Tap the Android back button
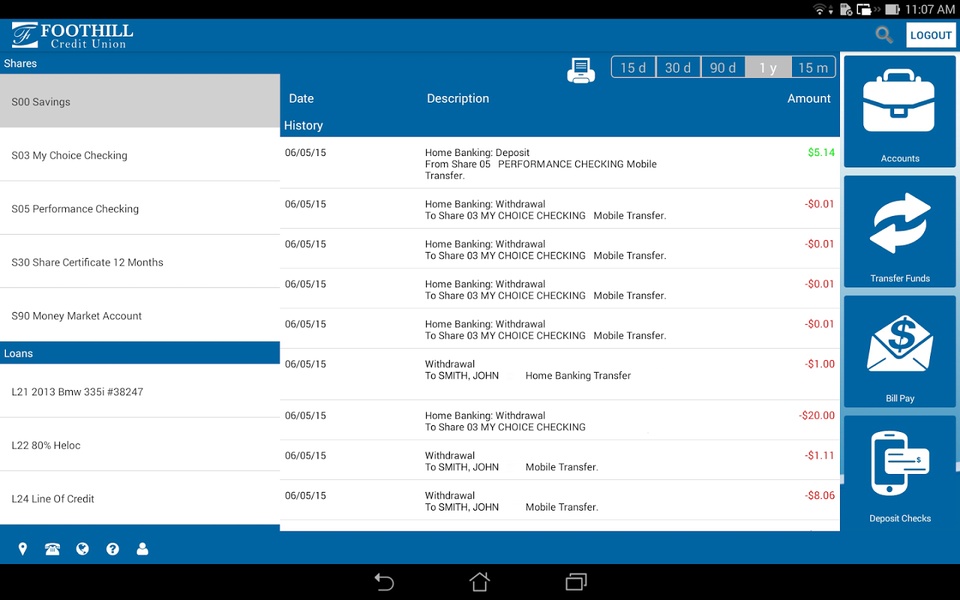This screenshot has width=960, height=600. [x=384, y=581]
